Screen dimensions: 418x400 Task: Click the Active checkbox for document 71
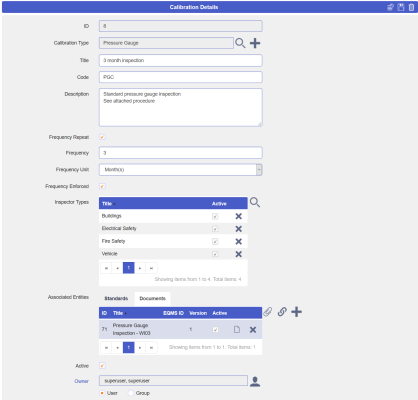pos(216,330)
